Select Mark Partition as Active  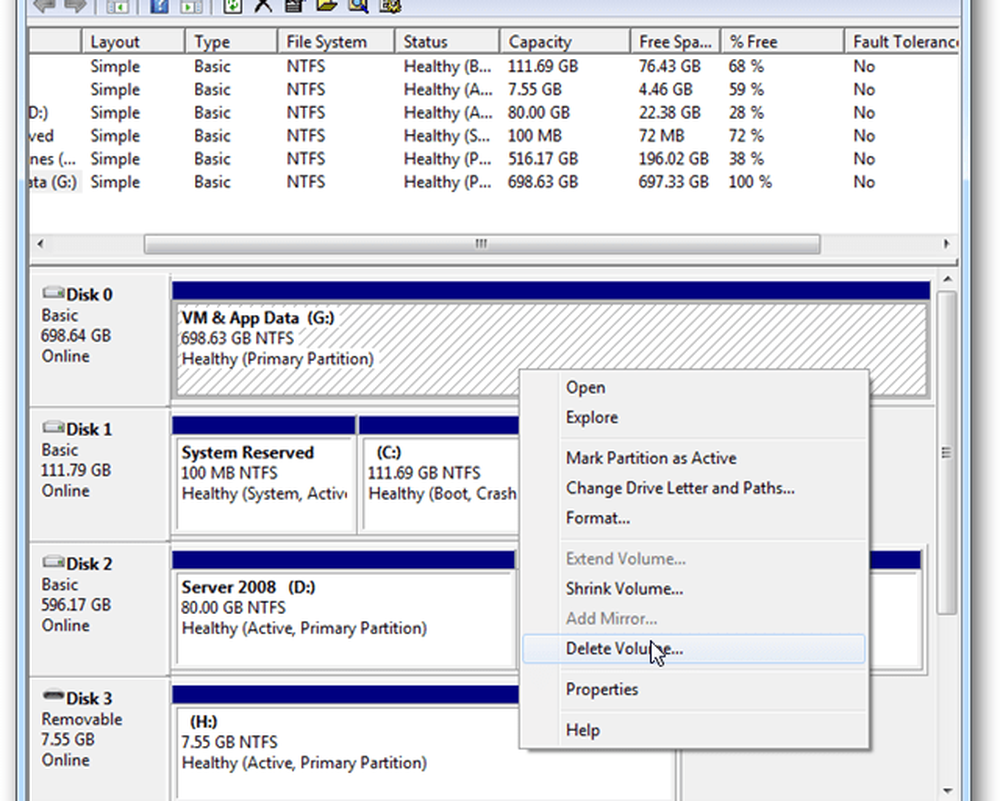694,459
